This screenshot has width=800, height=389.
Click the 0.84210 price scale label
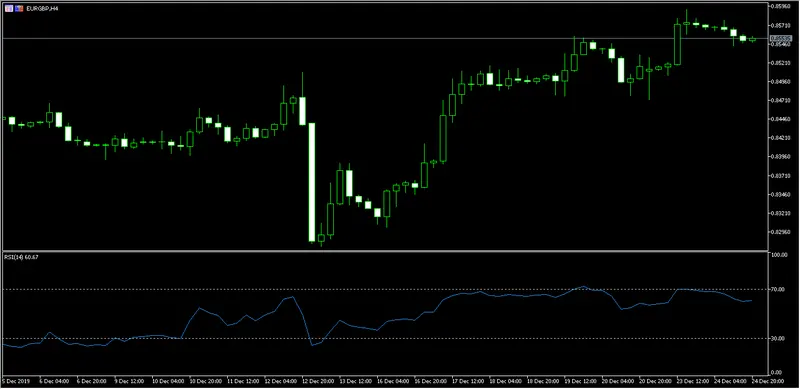click(x=780, y=138)
